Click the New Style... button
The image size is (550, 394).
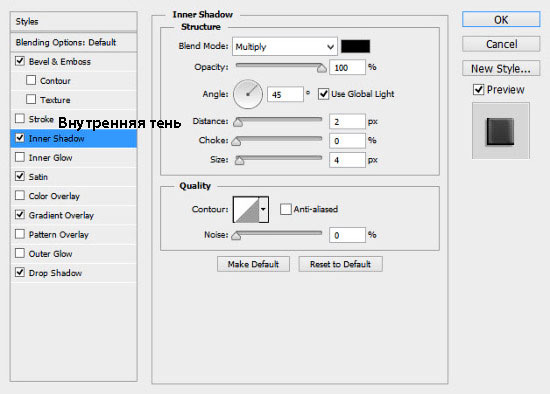click(x=501, y=68)
